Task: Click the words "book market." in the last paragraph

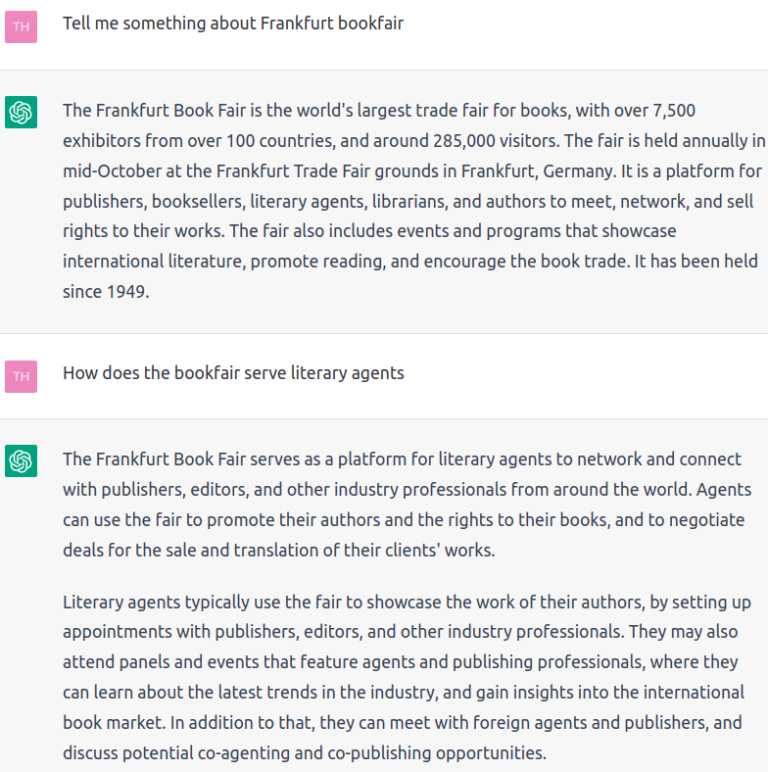Action: point(114,723)
